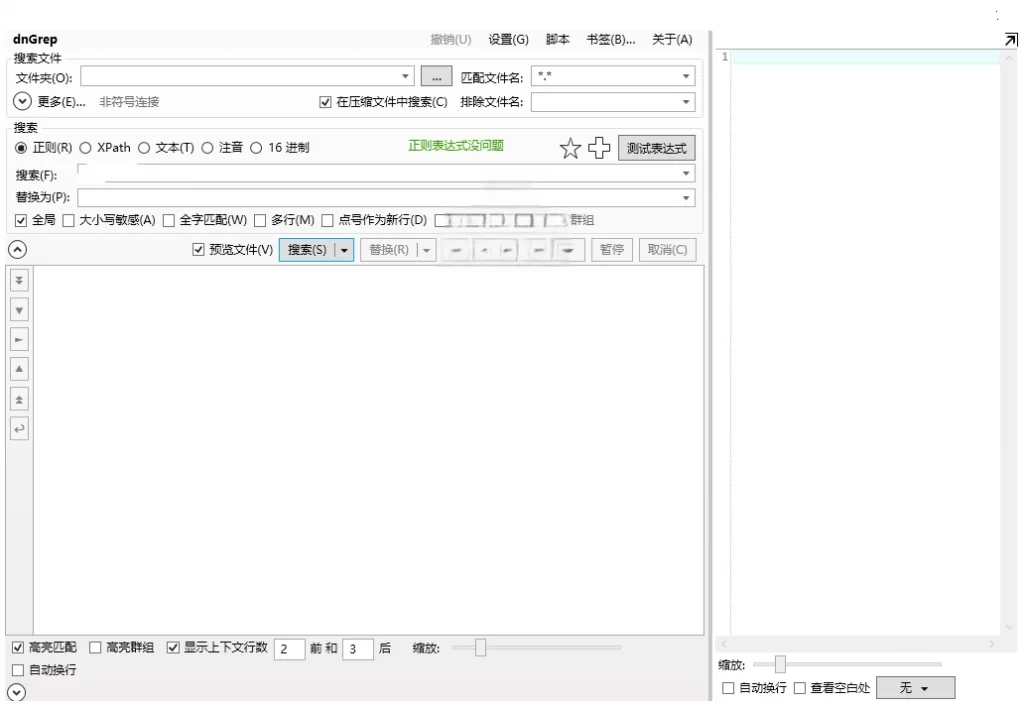Open the 书签(B)... menu
The height and width of the screenshot is (706, 1024).
610,40
